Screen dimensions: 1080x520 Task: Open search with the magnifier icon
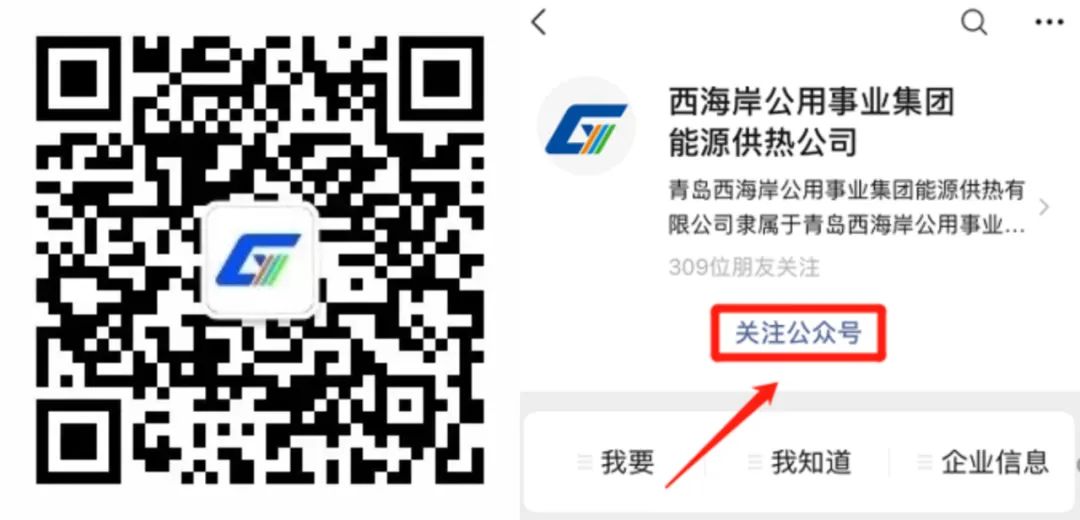[x=975, y=23]
